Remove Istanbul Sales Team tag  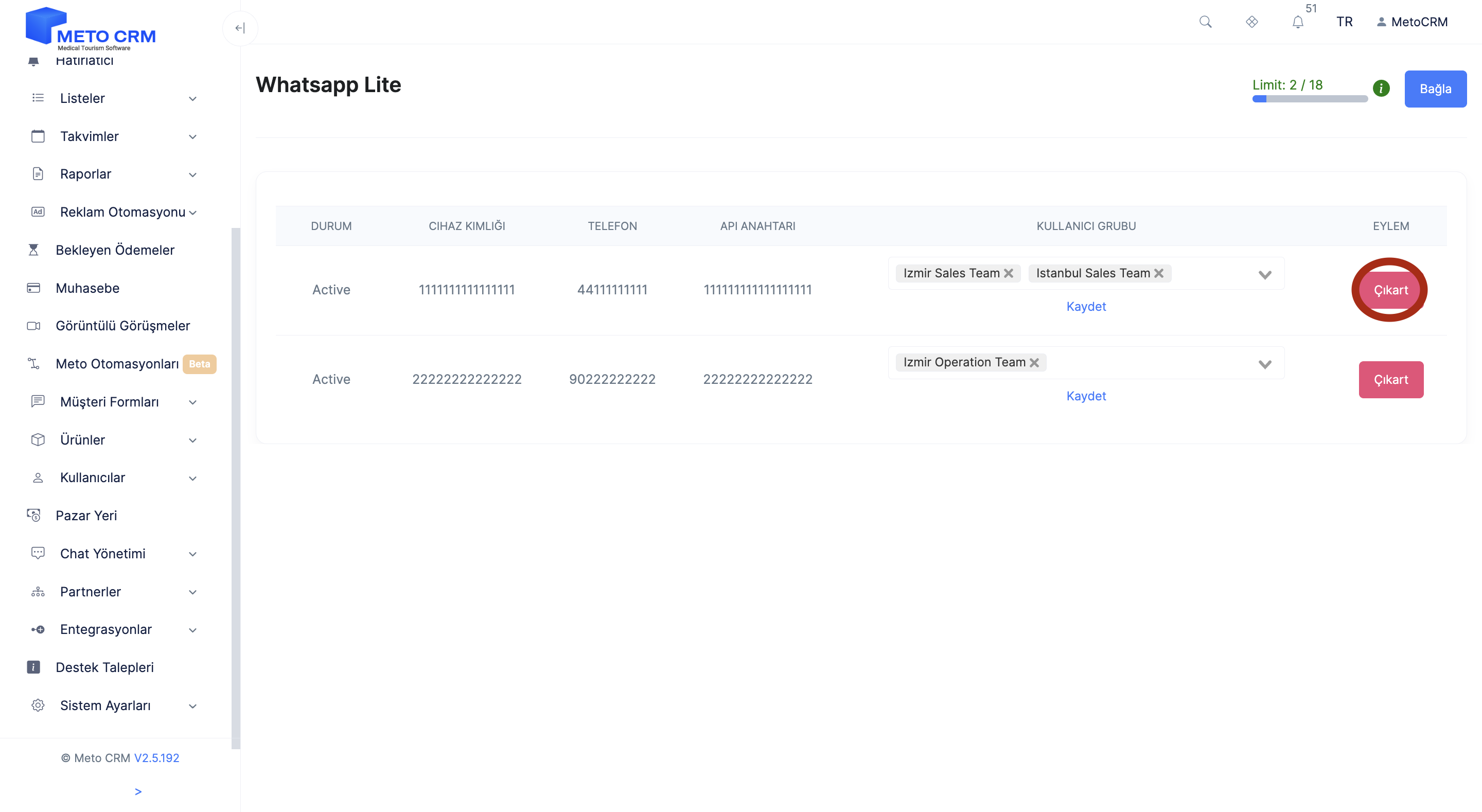point(1159,273)
